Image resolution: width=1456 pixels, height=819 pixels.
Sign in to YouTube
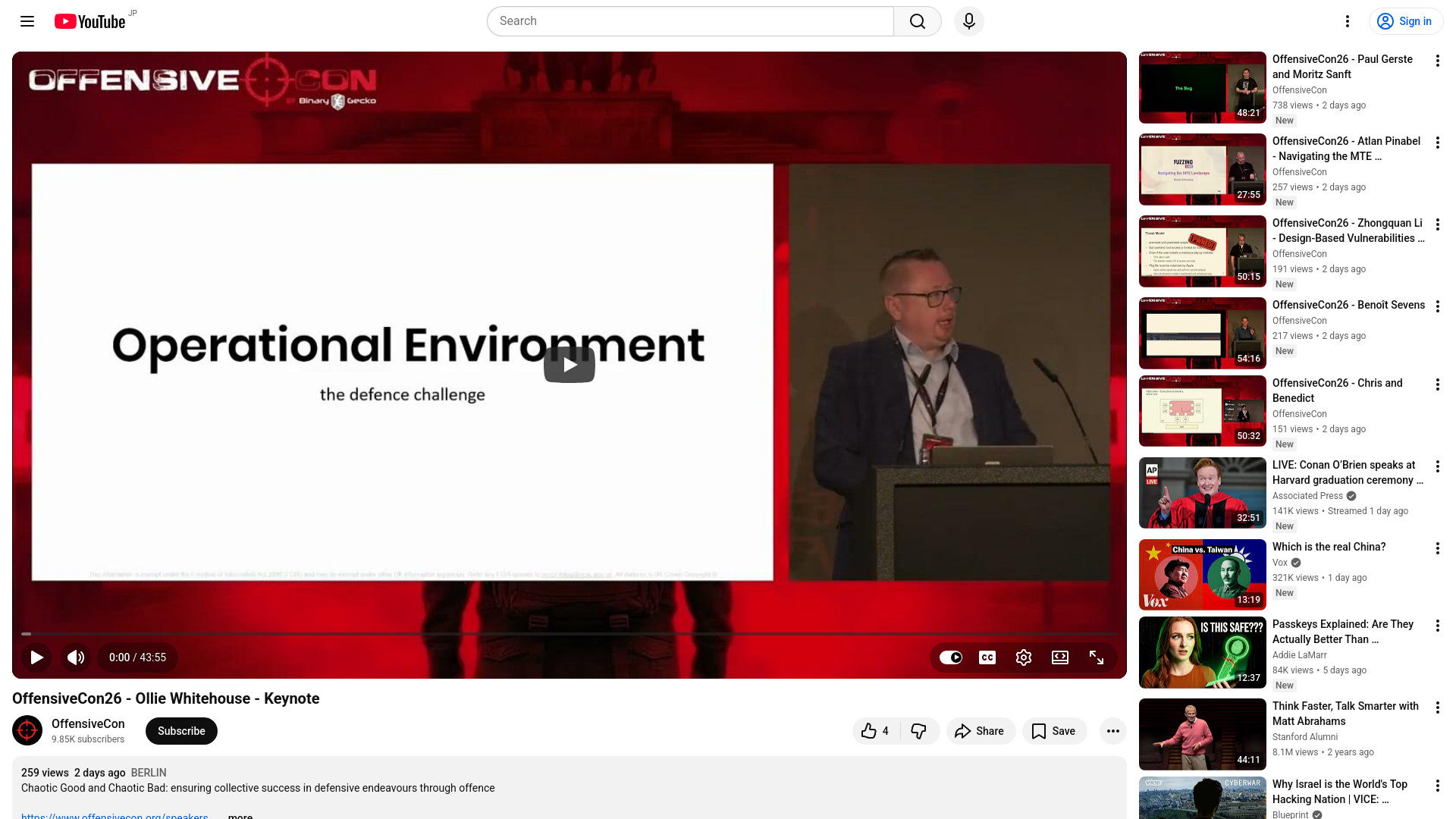tap(1406, 21)
